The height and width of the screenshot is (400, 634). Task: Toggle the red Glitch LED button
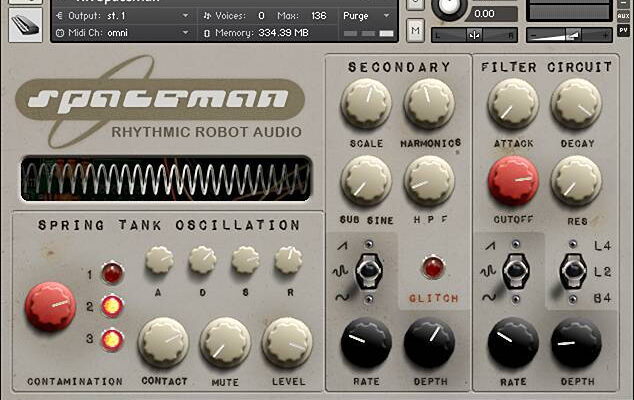[x=432, y=267]
